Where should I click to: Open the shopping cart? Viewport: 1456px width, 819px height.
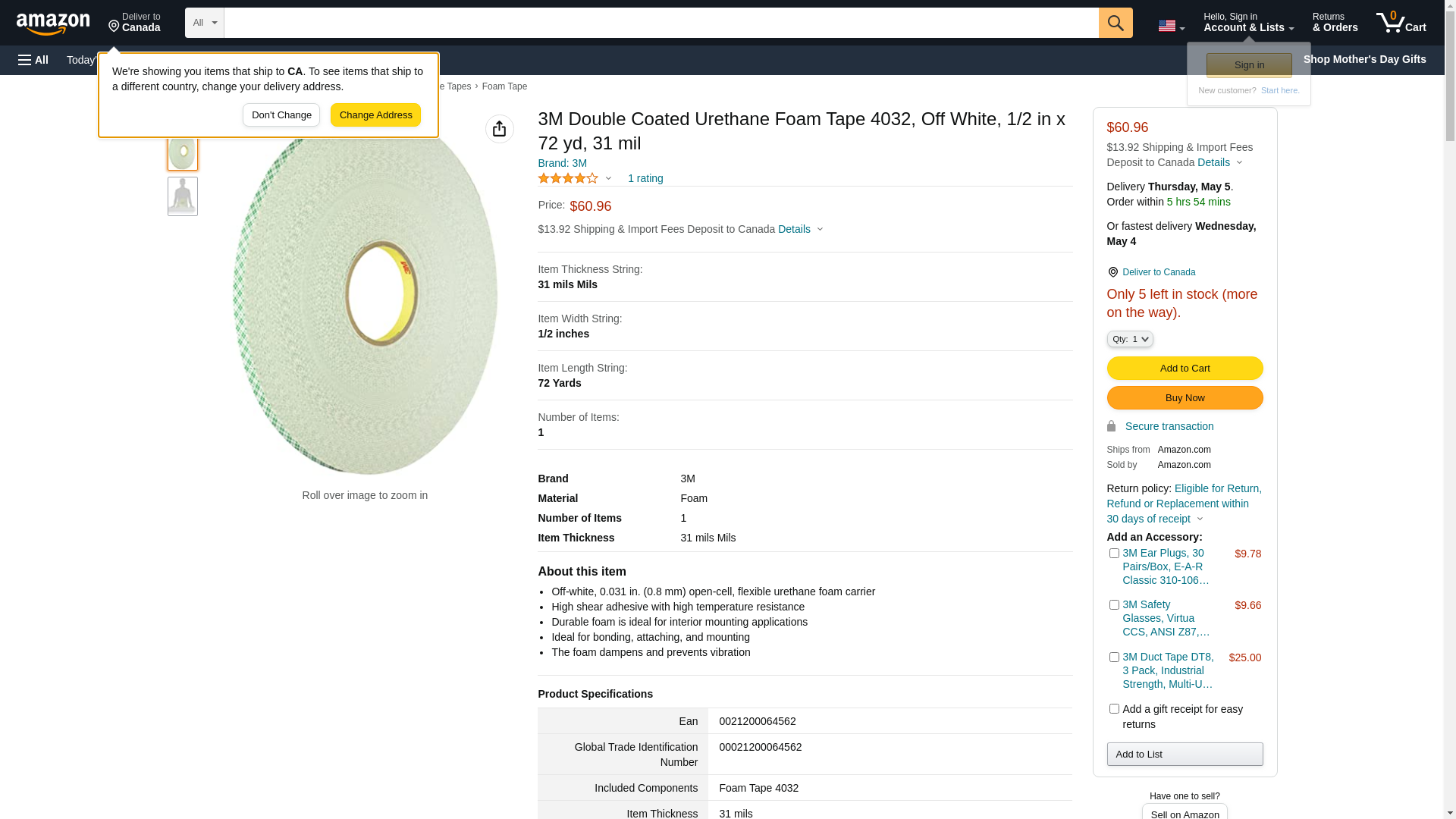pyautogui.click(x=1401, y=23)
